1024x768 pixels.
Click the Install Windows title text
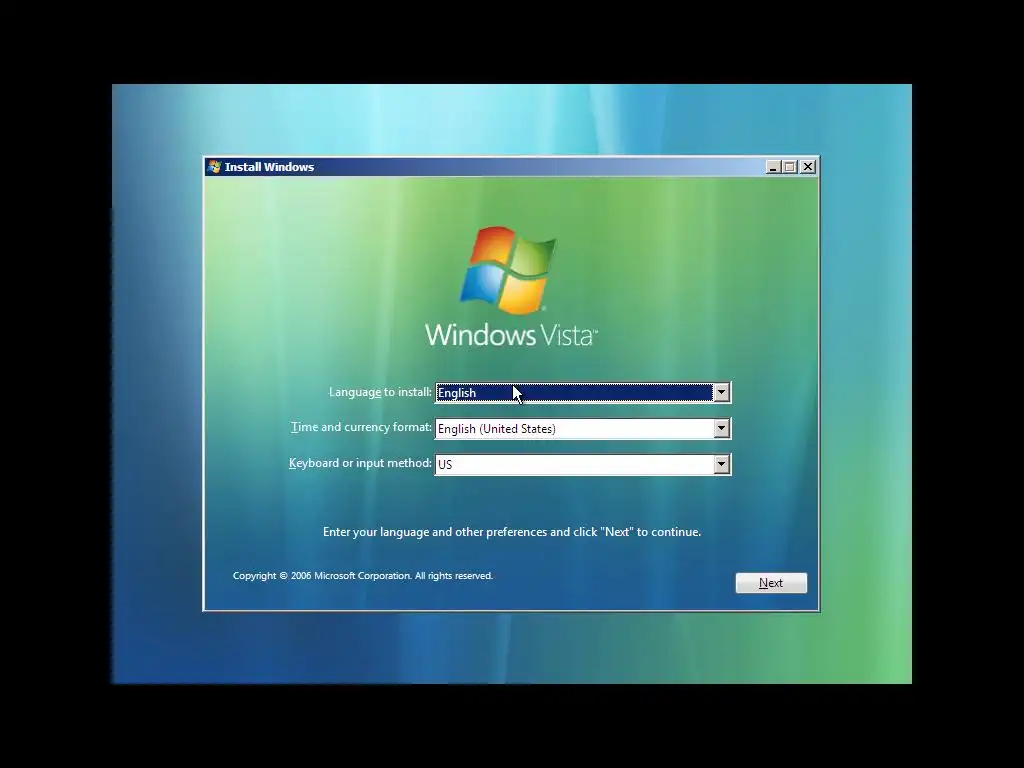point(269,167)
